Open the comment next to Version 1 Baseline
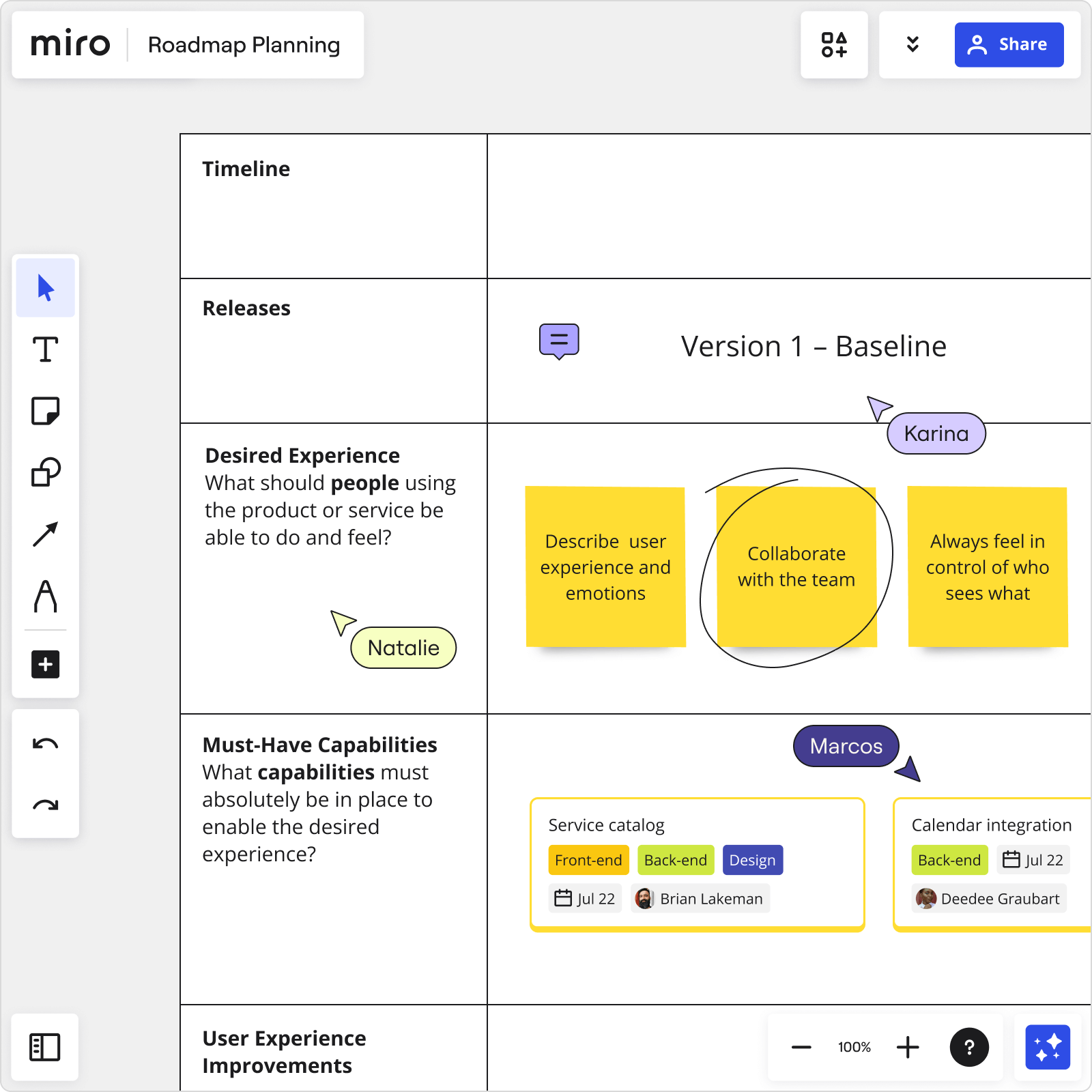The image size is (1092, 1092). pos(559,340)
